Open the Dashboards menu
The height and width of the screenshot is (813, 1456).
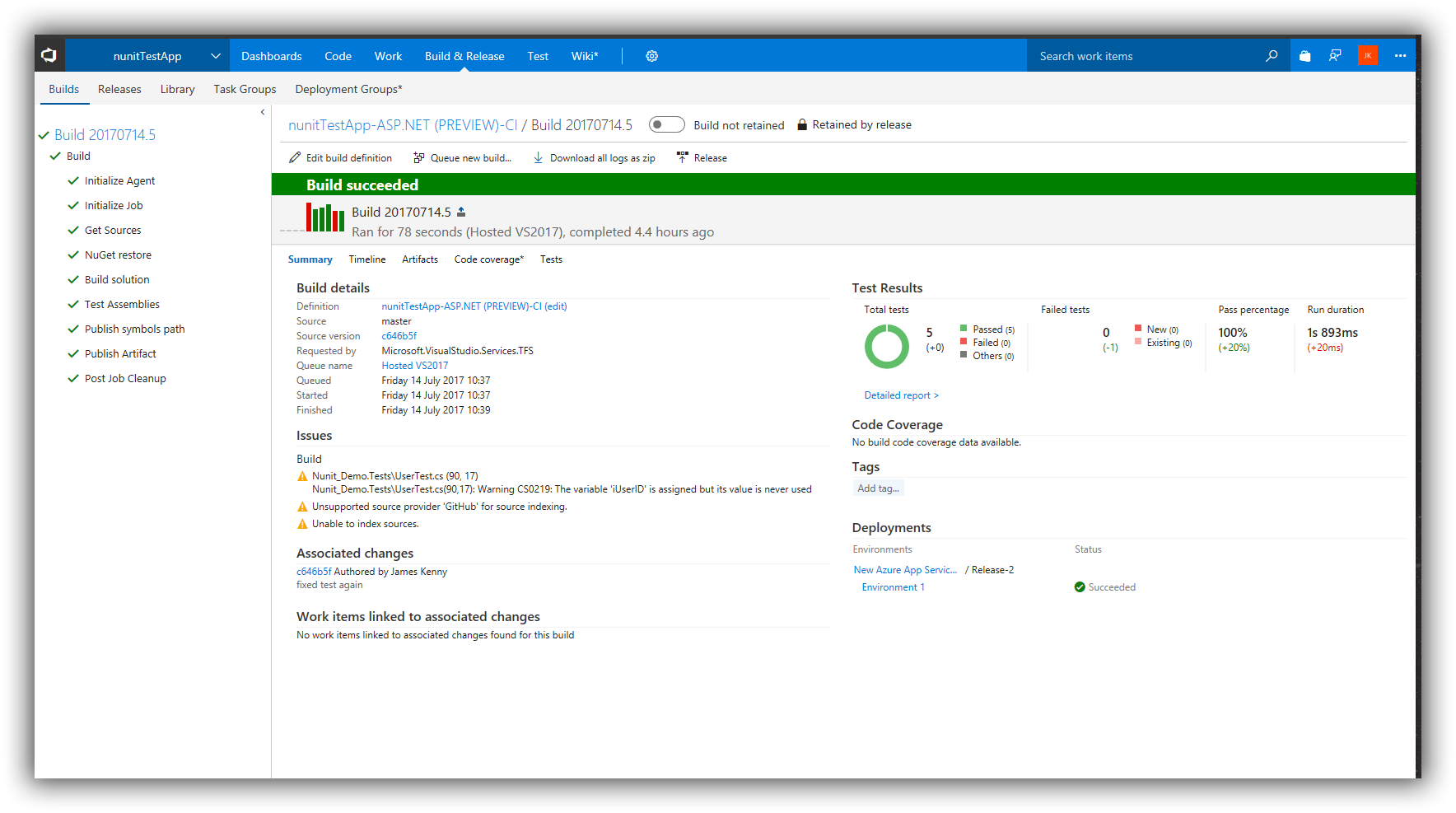click(272, 56)
